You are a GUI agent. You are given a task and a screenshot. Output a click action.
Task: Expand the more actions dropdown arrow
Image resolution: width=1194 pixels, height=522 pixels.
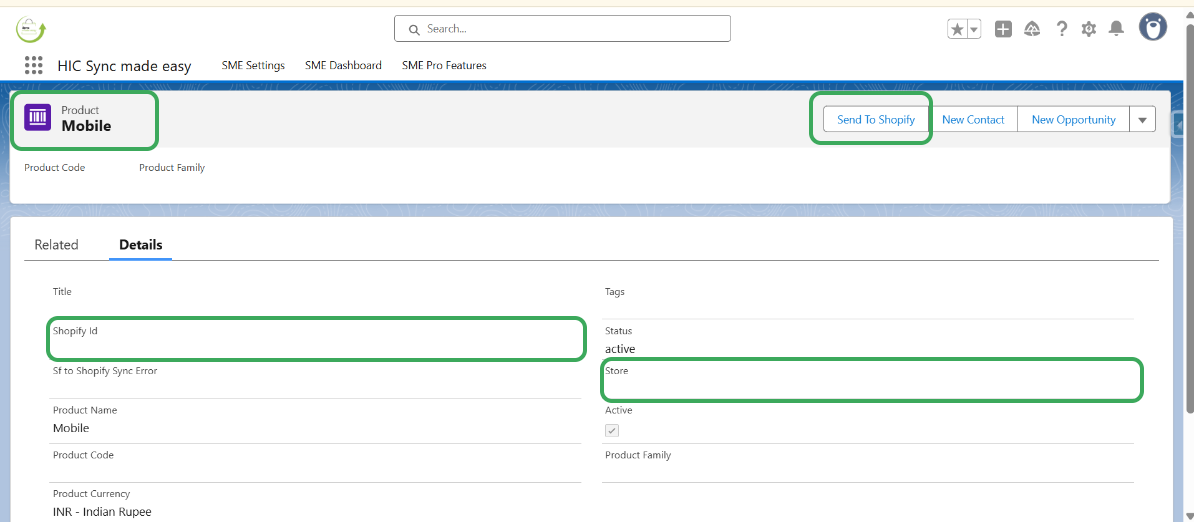pyautogui.click(x=1143, y=119)
